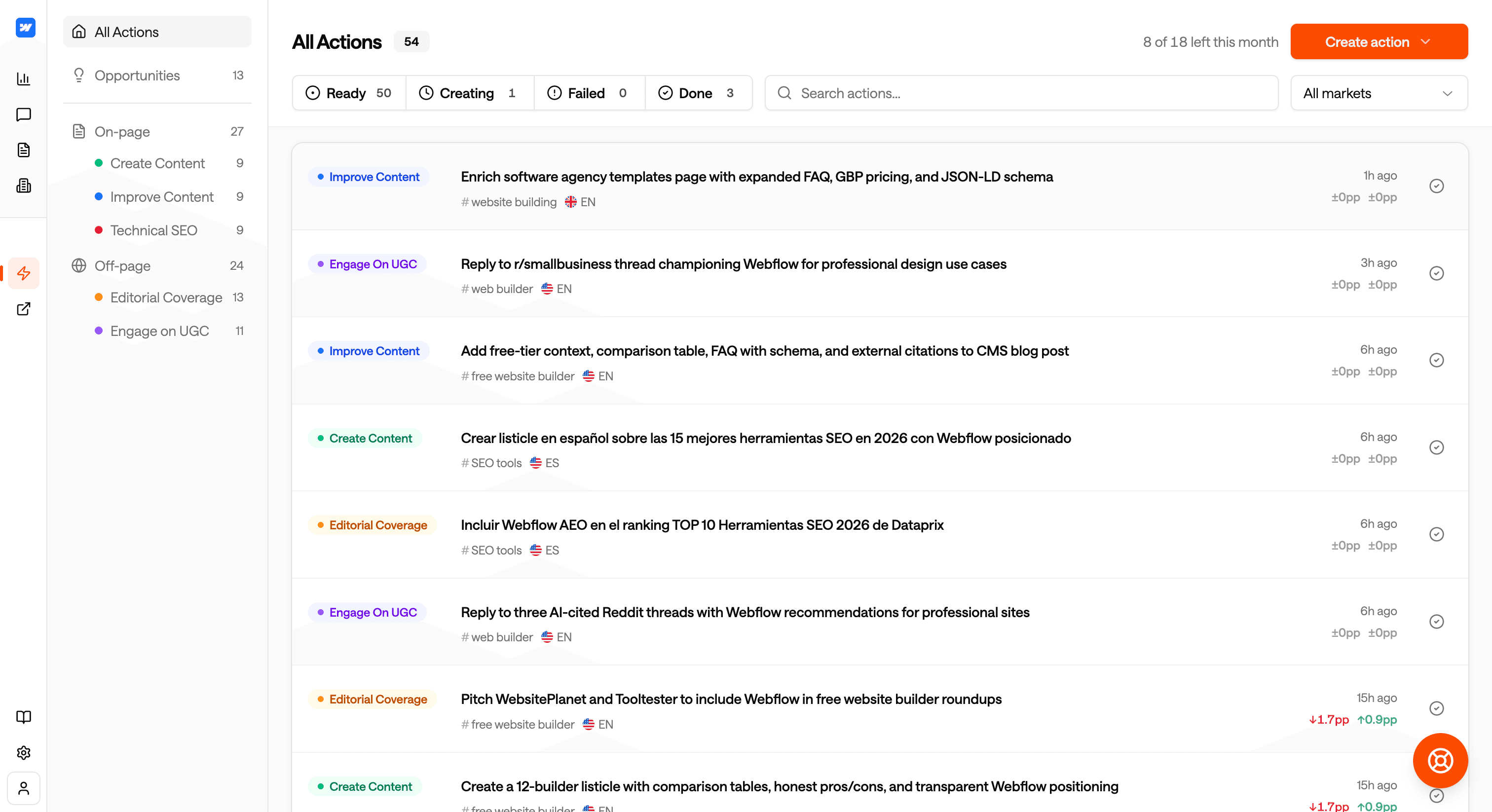Open Create a 12-builder listicle action title
The height and width of the screenshot is (812, 1492).
click(x=789, y=786)
